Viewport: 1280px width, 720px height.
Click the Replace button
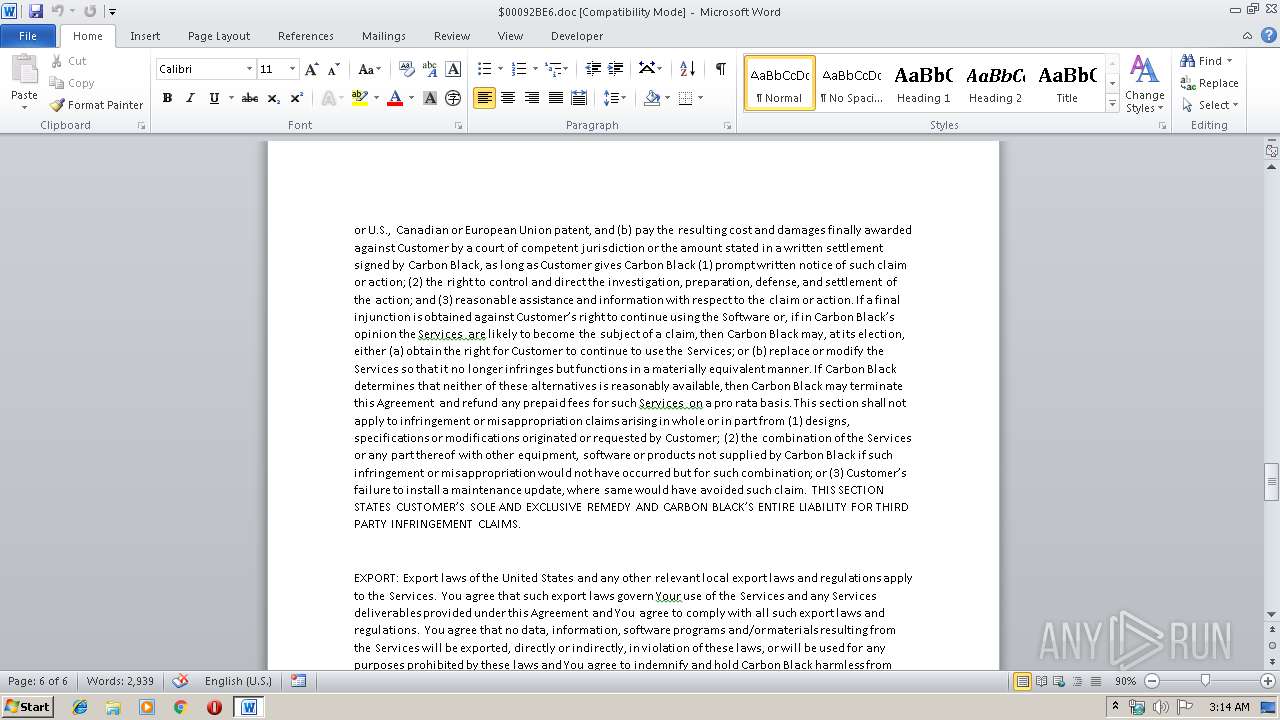pyautogui.click(x=1209, y=83)
